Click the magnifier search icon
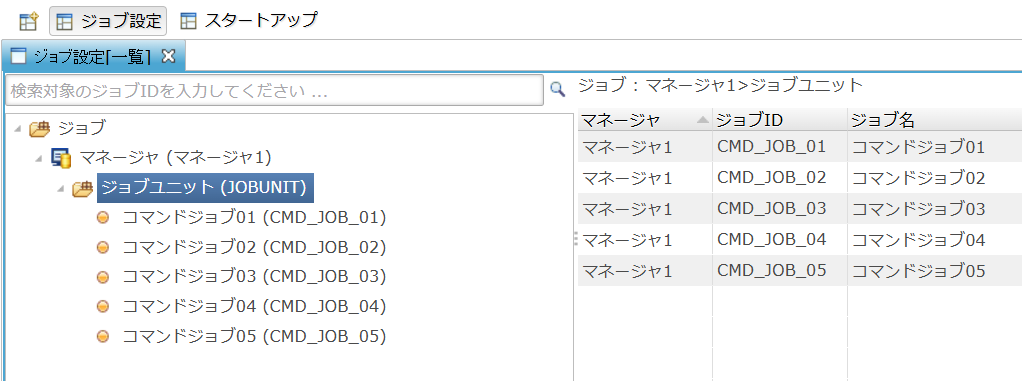 tap(557, 90)
